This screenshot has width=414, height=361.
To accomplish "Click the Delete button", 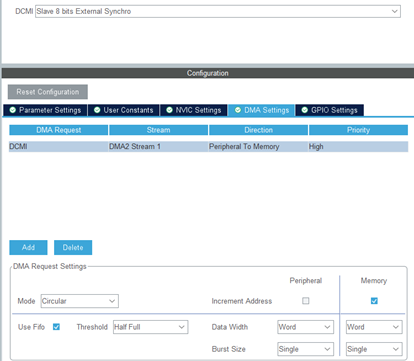I will click(x=73, y=247).
